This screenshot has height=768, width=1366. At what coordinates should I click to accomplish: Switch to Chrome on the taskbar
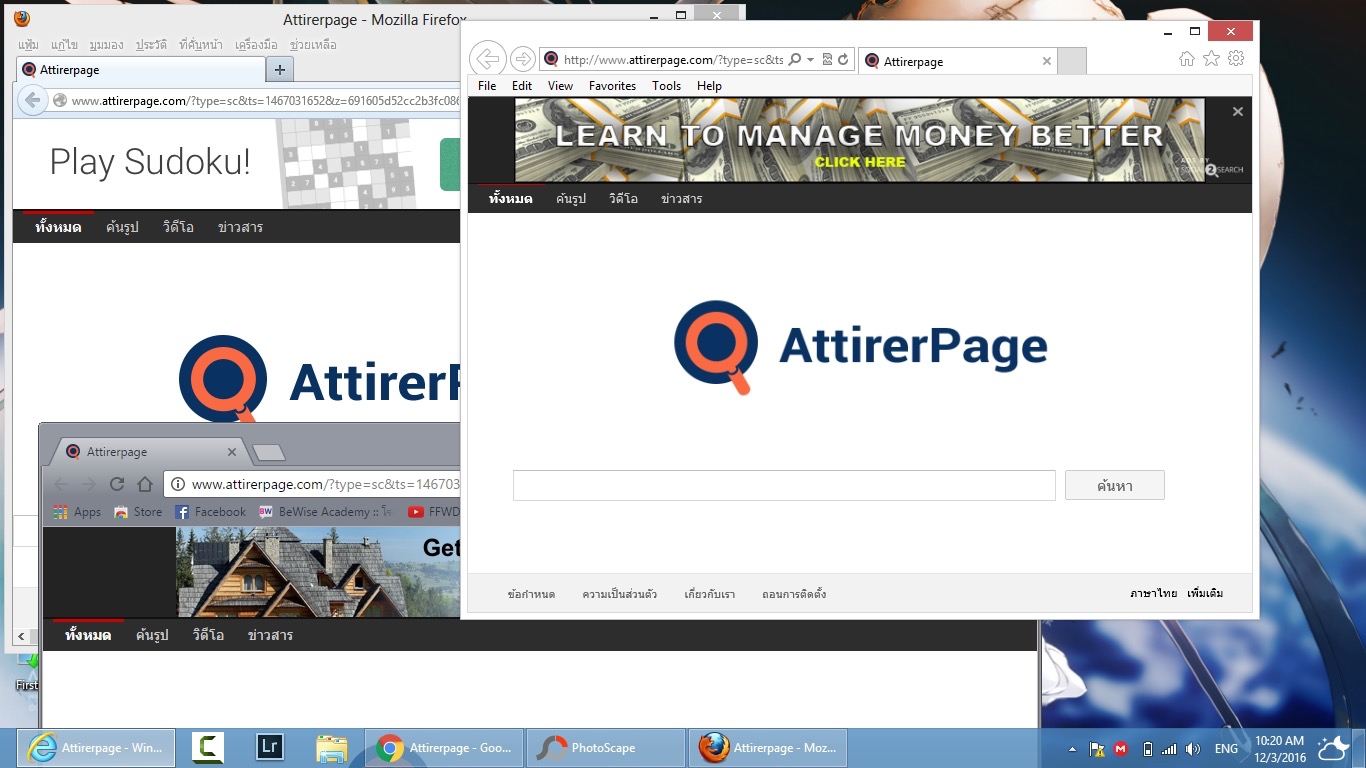(445, 748)
